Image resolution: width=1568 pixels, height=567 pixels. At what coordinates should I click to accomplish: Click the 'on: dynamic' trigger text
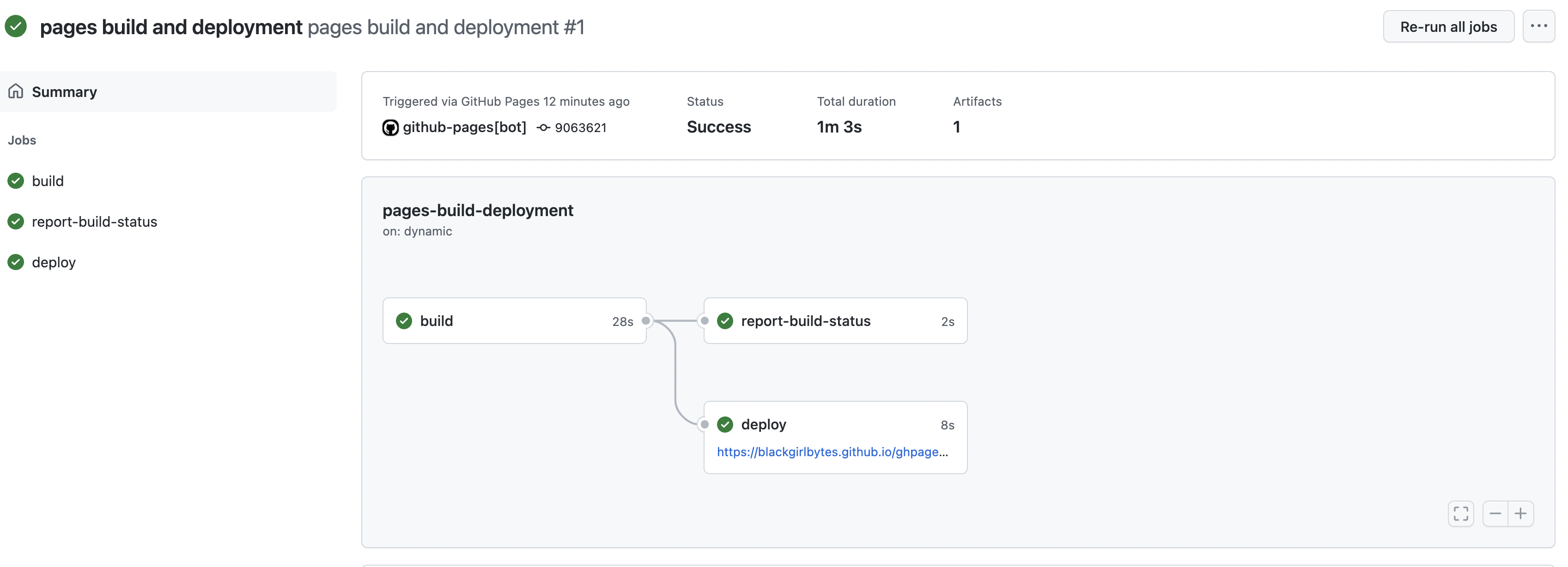pyautogui.click(x=417, y=231)
